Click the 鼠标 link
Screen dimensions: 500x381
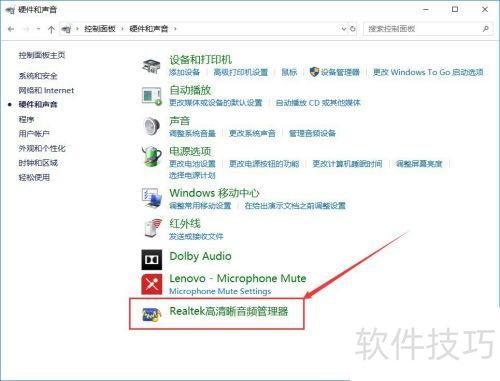[289, 72]
